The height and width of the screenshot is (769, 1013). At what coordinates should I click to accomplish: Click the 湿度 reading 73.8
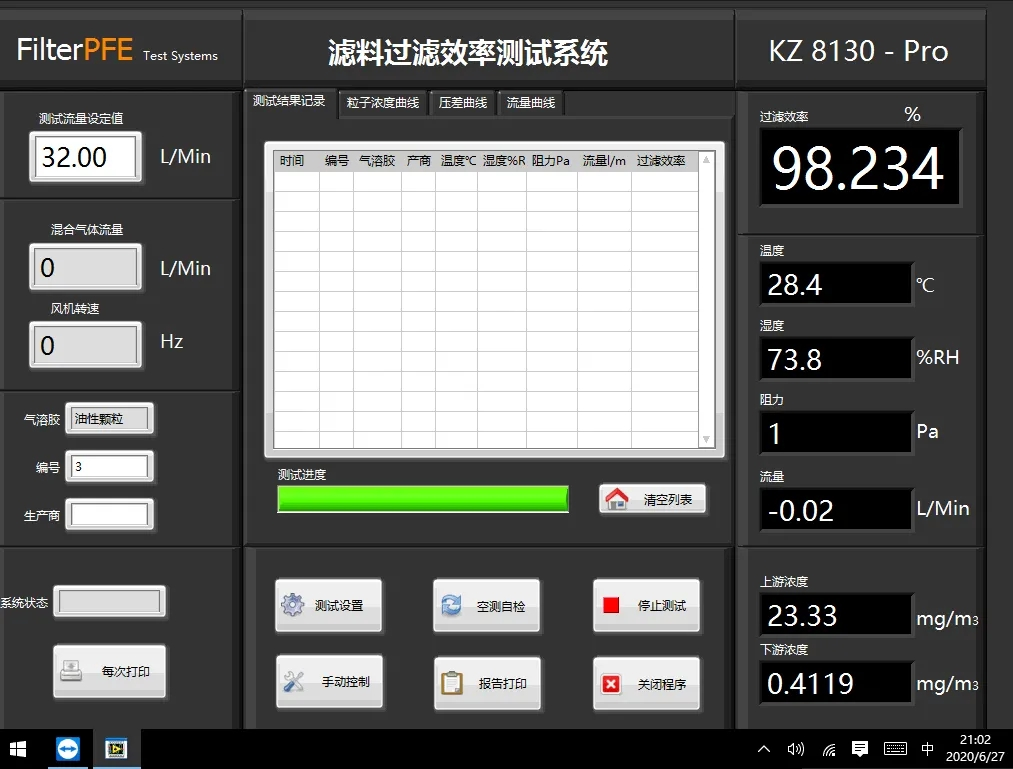(836, 358)
